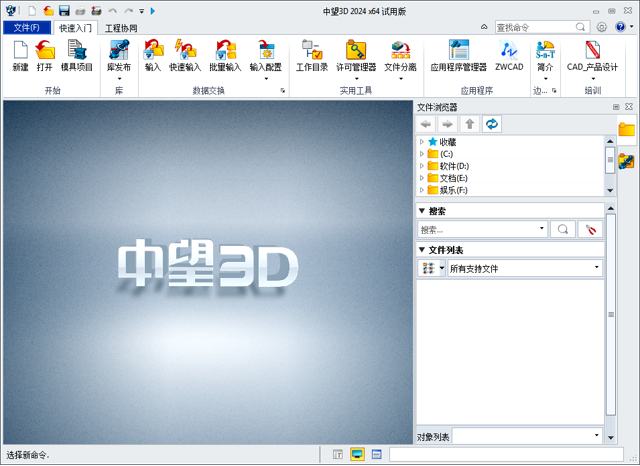Click the save disk icon in quick access toolbar
Viewport: 640px width, 466px height.
(x=64, y=11)
